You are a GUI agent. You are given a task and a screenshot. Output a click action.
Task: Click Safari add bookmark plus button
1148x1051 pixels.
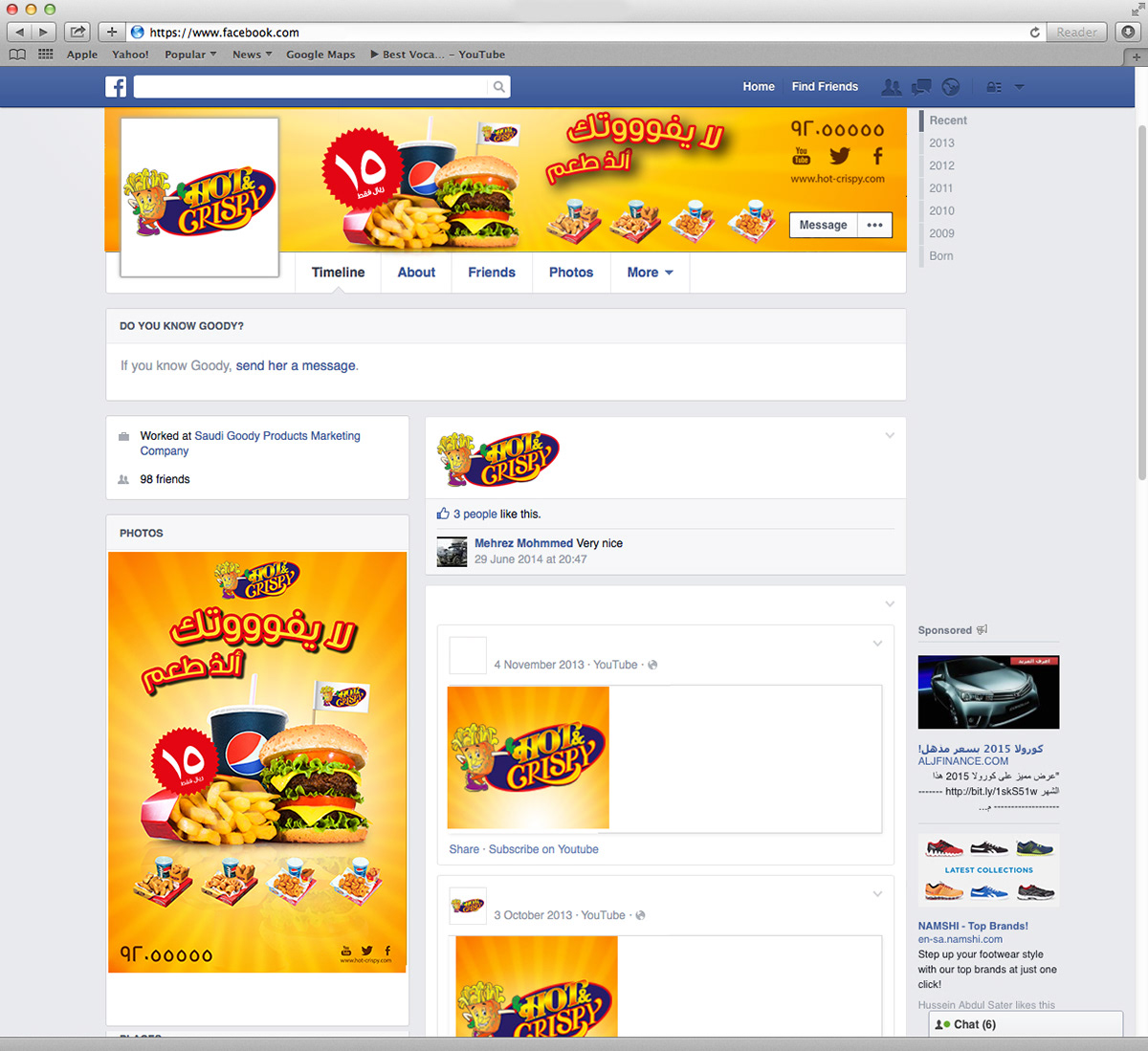coord(112,32)
